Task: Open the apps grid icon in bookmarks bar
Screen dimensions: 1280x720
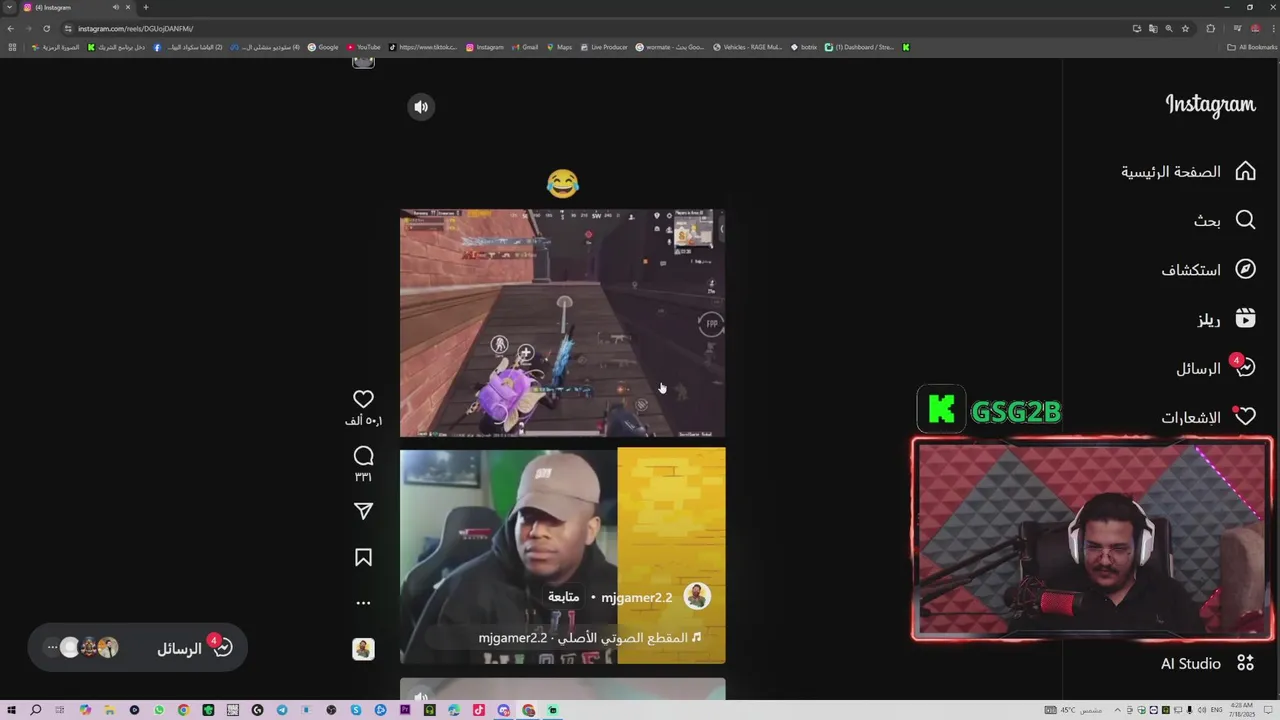Action: 12,47
